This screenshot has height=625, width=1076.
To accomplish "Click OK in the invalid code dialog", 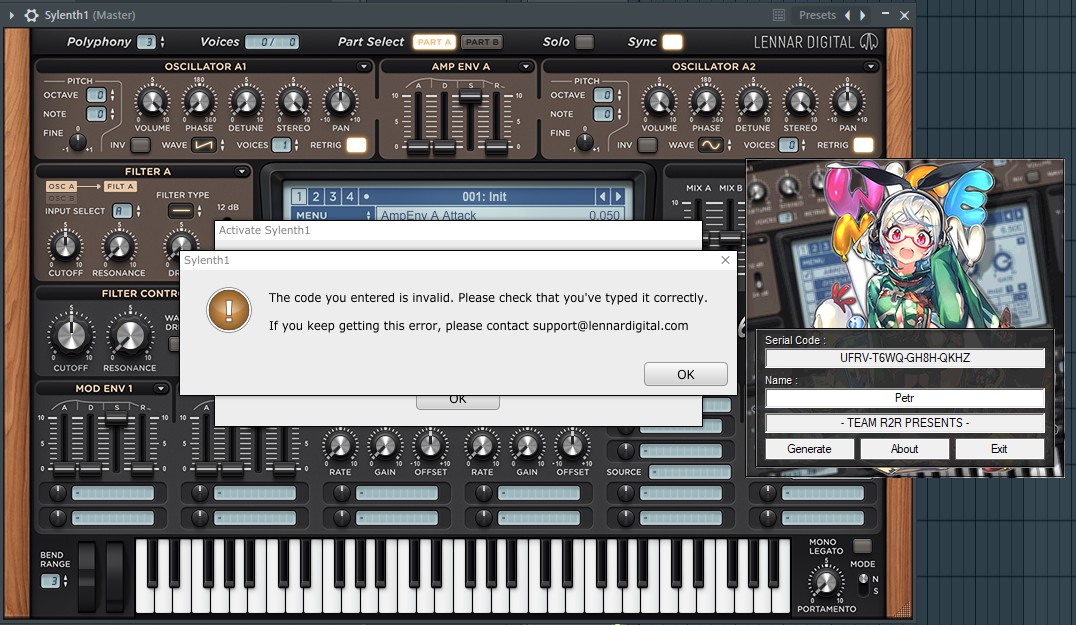I will pyautogui.click(x=685, y=374).
